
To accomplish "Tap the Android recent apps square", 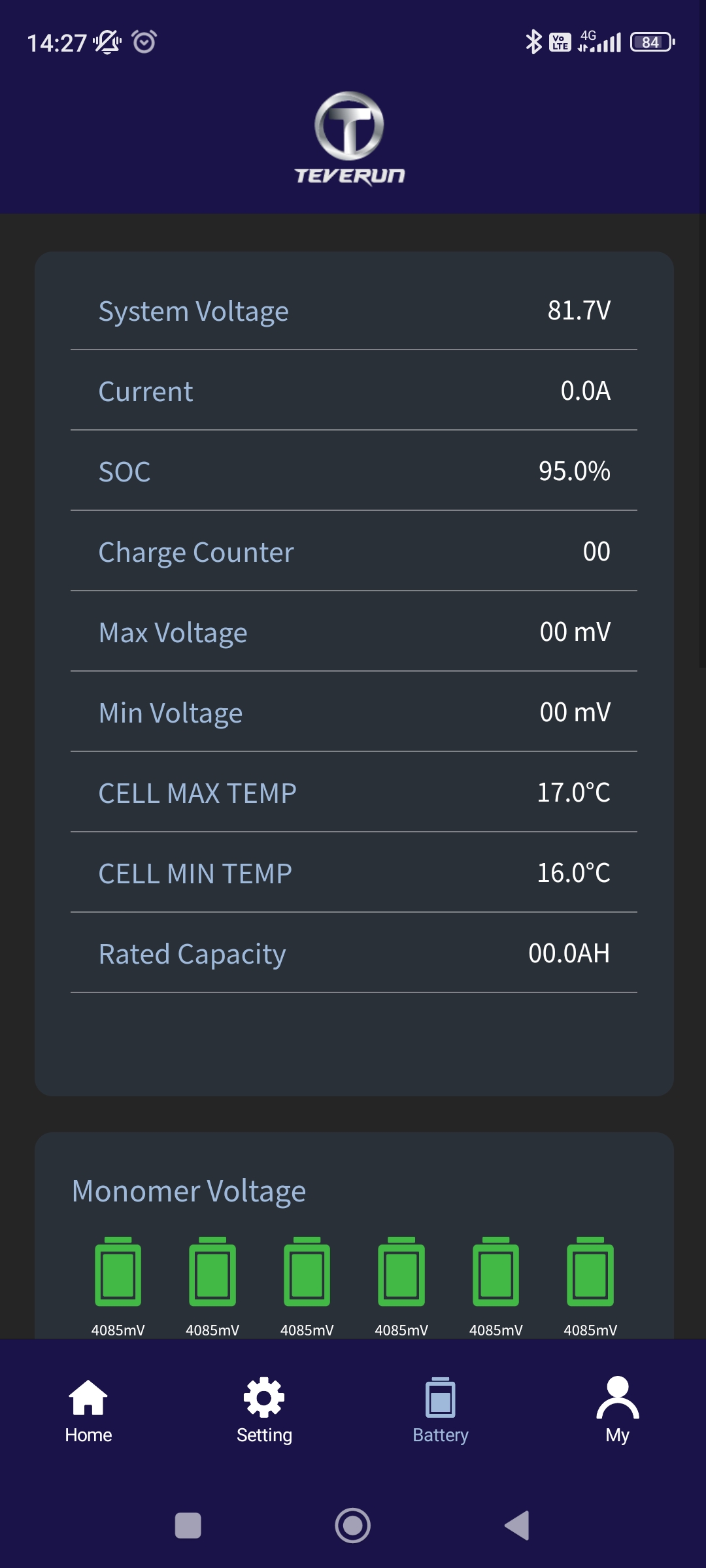I will (188, 1526).
